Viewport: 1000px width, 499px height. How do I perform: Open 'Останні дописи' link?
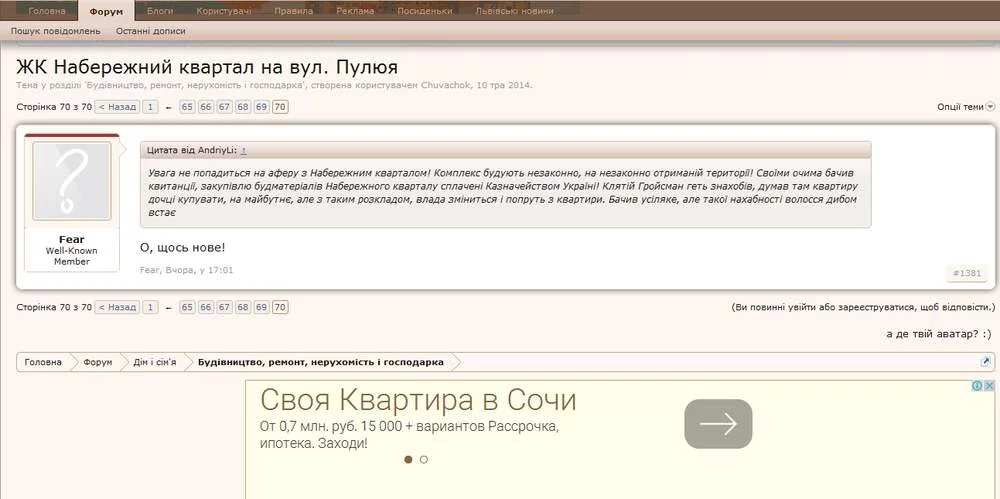[151, 31]
